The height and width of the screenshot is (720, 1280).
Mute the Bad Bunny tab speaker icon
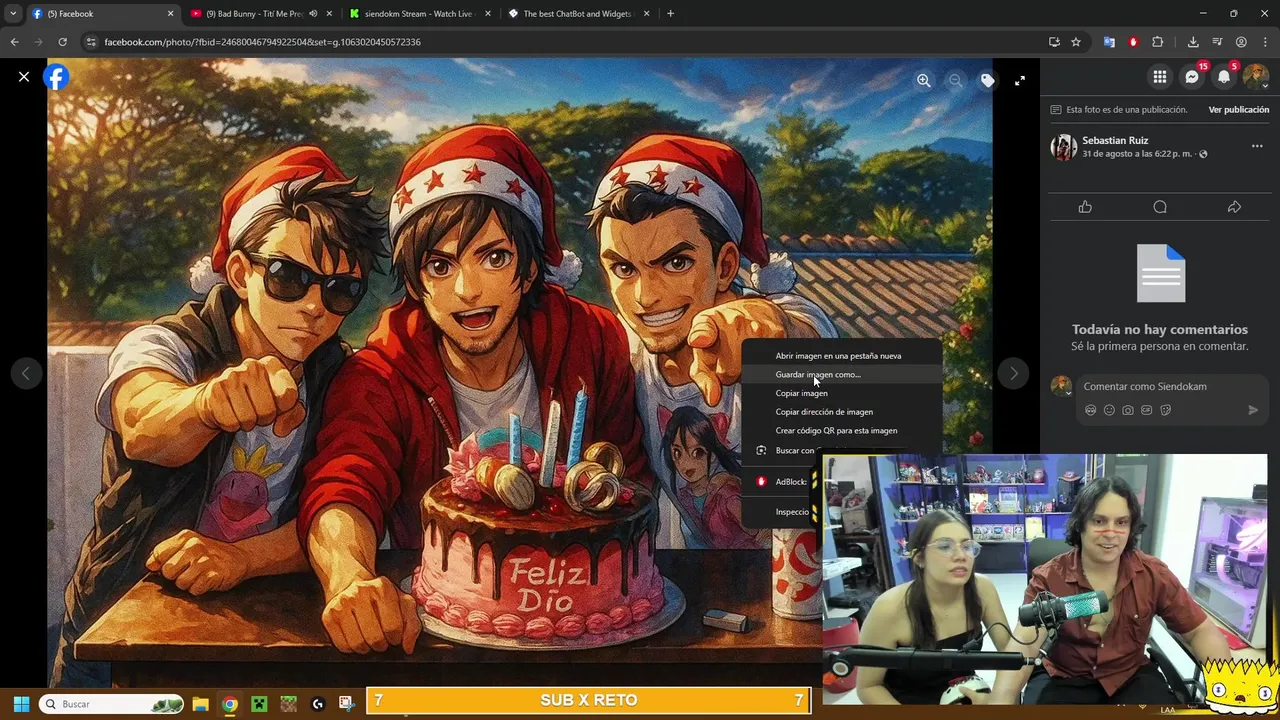pyautogui.click(x=313, y=14)
